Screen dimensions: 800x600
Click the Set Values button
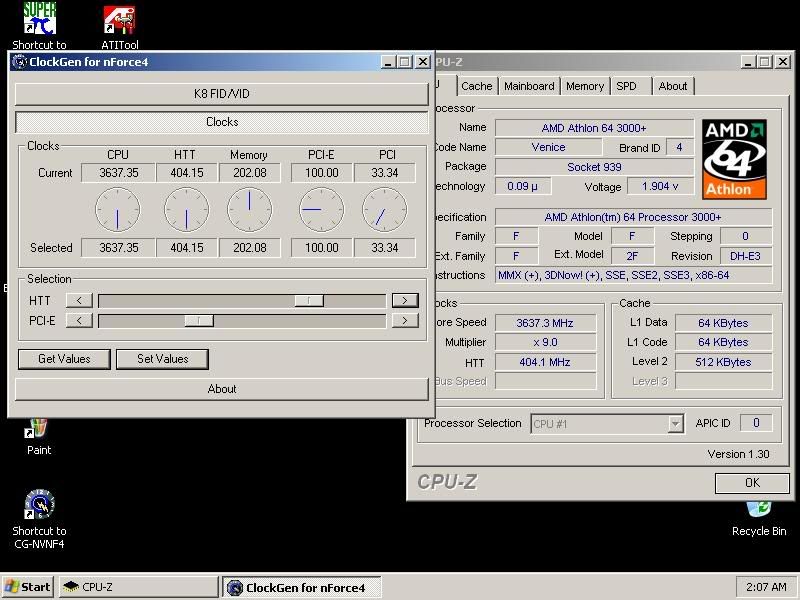pyautogui.click(x=162, y=359)
